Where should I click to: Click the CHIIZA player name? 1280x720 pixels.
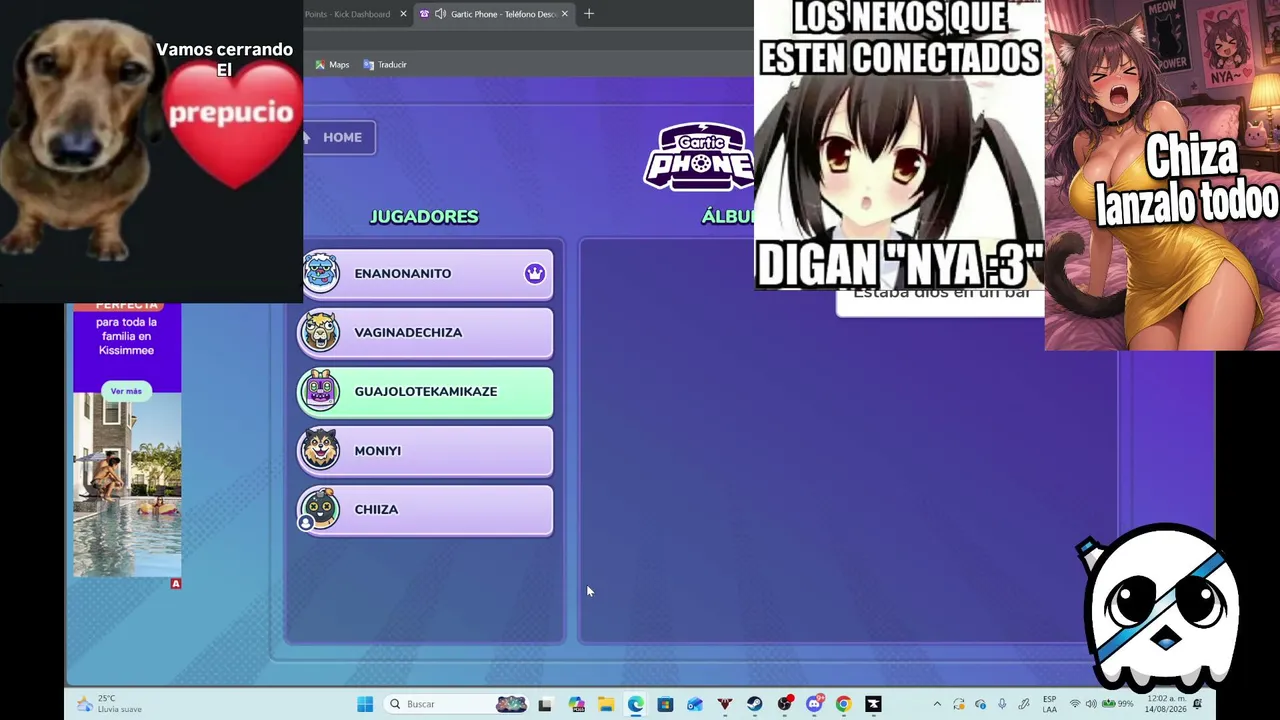[x=376, y=510]
